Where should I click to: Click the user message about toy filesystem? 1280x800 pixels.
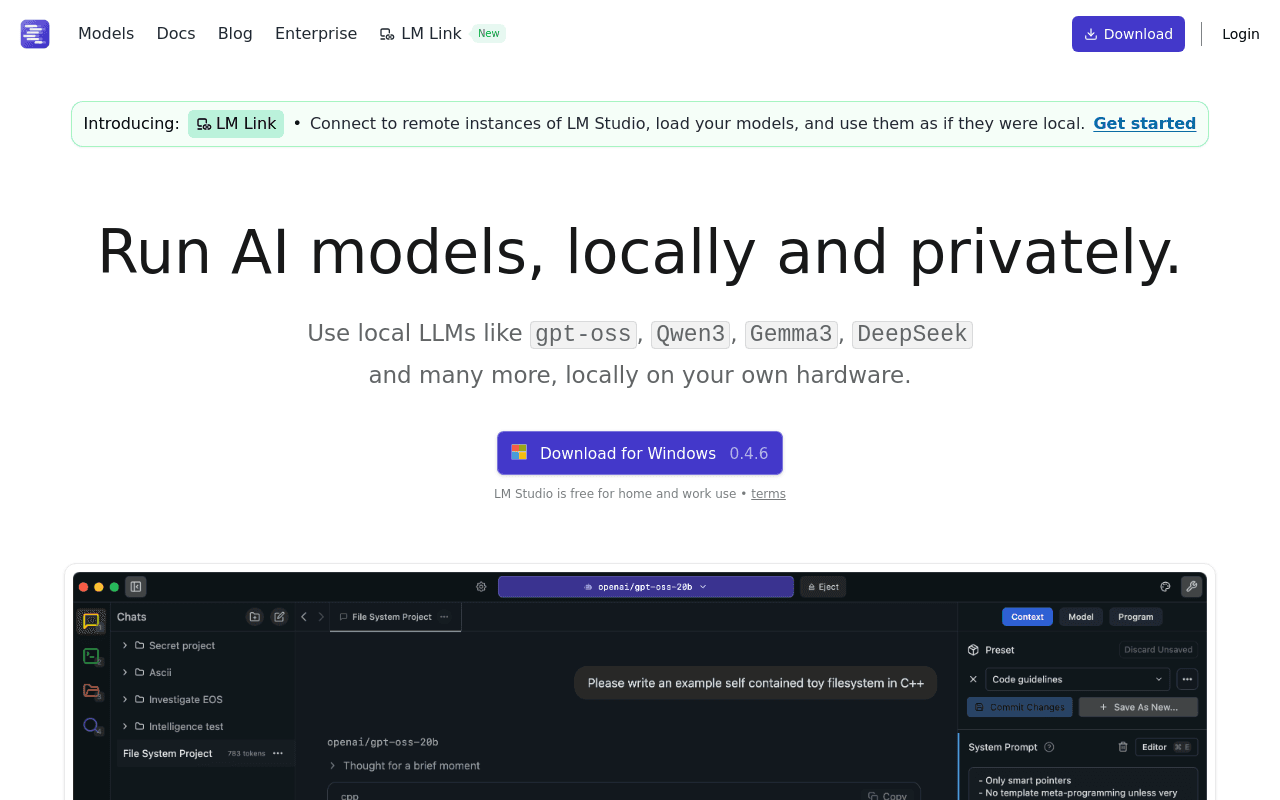pyautogui.click(x=756, y=683)
